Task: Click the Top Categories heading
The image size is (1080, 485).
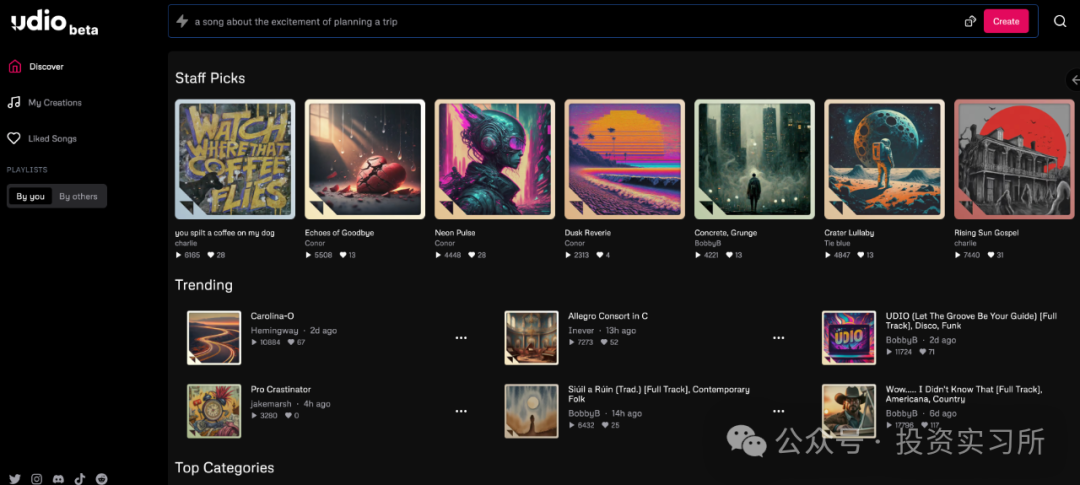Action: point(225,468)
